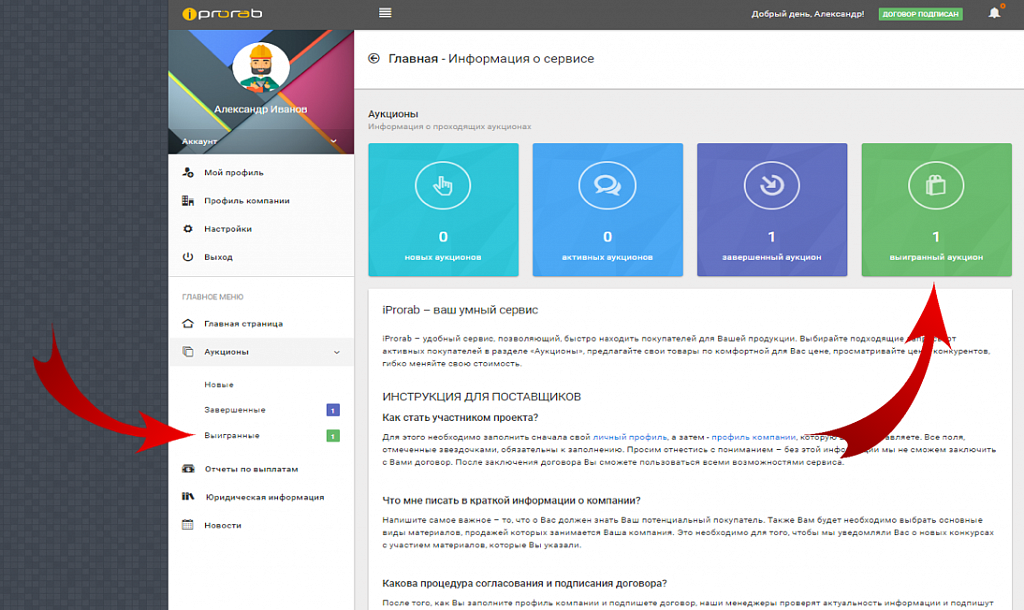This screenshot has width=1024, height=610.
Task: Open the notifications bell
Action: point(994,13)
